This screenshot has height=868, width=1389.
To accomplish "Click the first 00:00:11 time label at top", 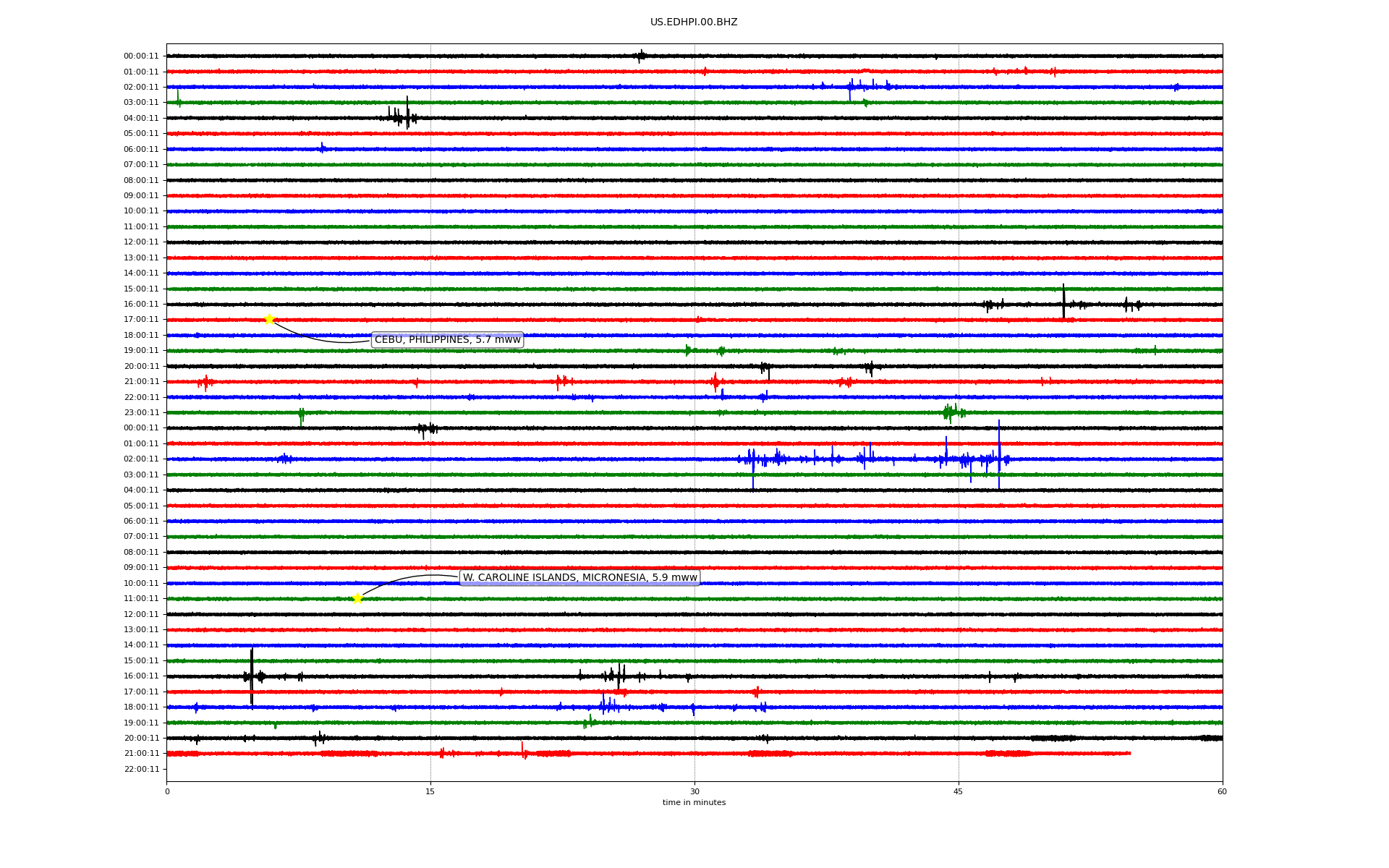I will (141, 56).
